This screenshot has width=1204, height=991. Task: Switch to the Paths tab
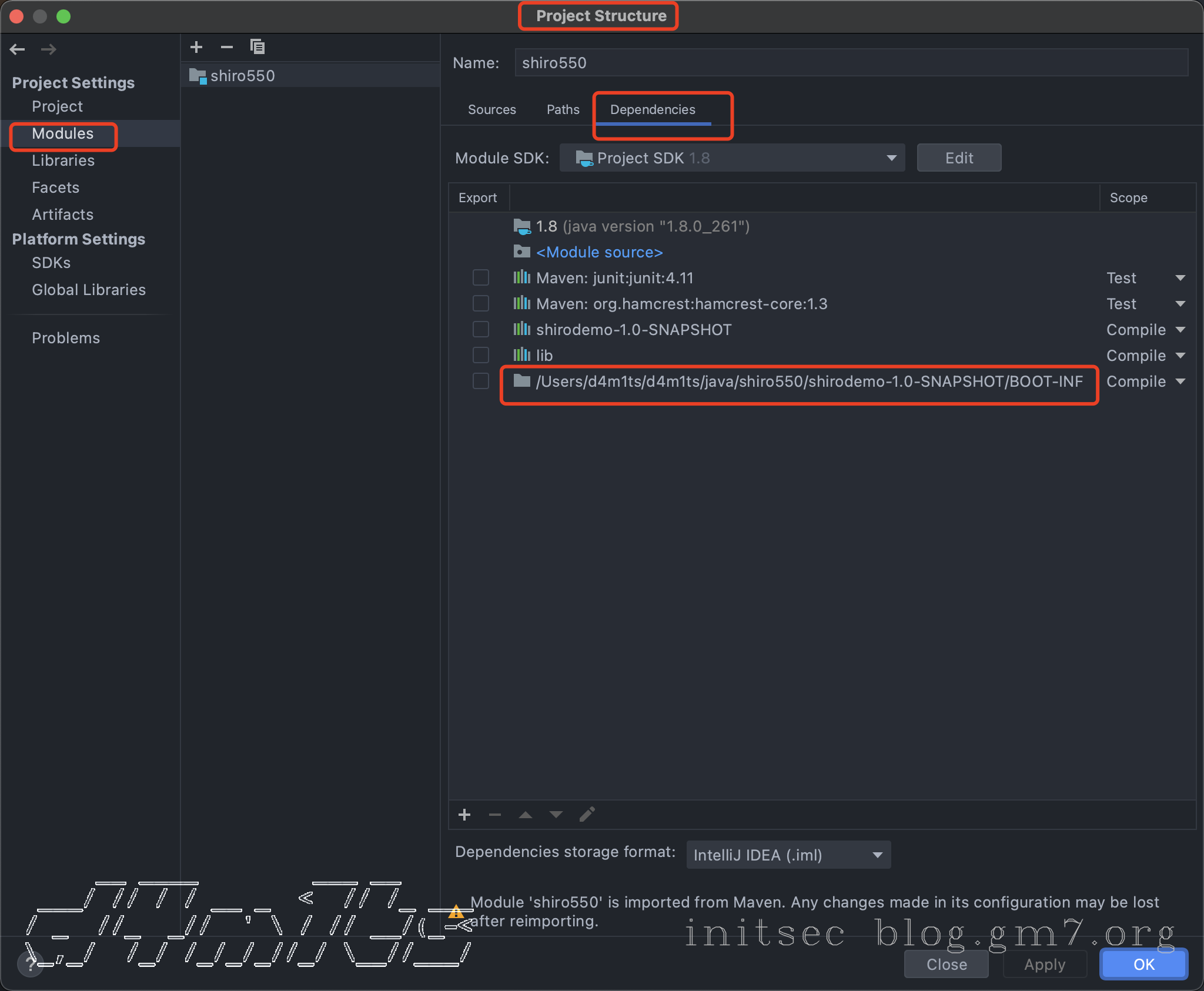[563, 110]
